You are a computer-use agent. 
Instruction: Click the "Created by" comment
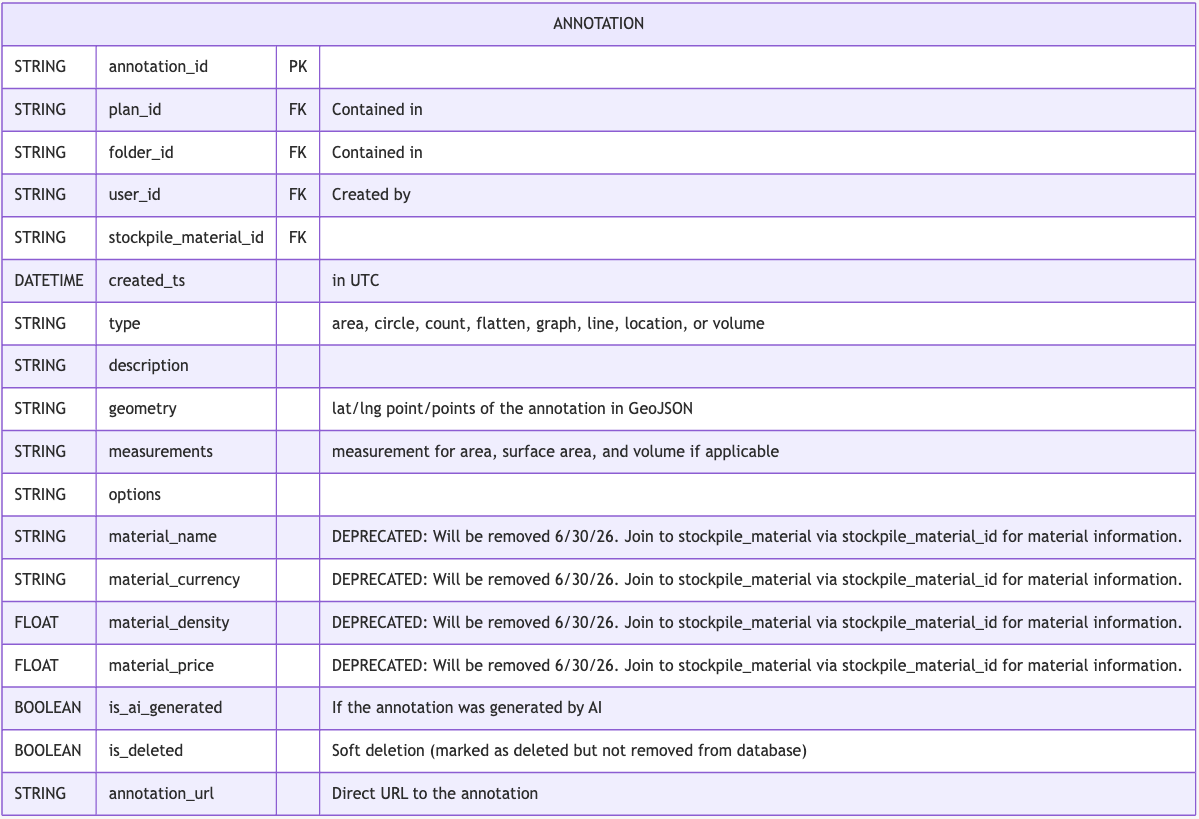tap(371, 194)
